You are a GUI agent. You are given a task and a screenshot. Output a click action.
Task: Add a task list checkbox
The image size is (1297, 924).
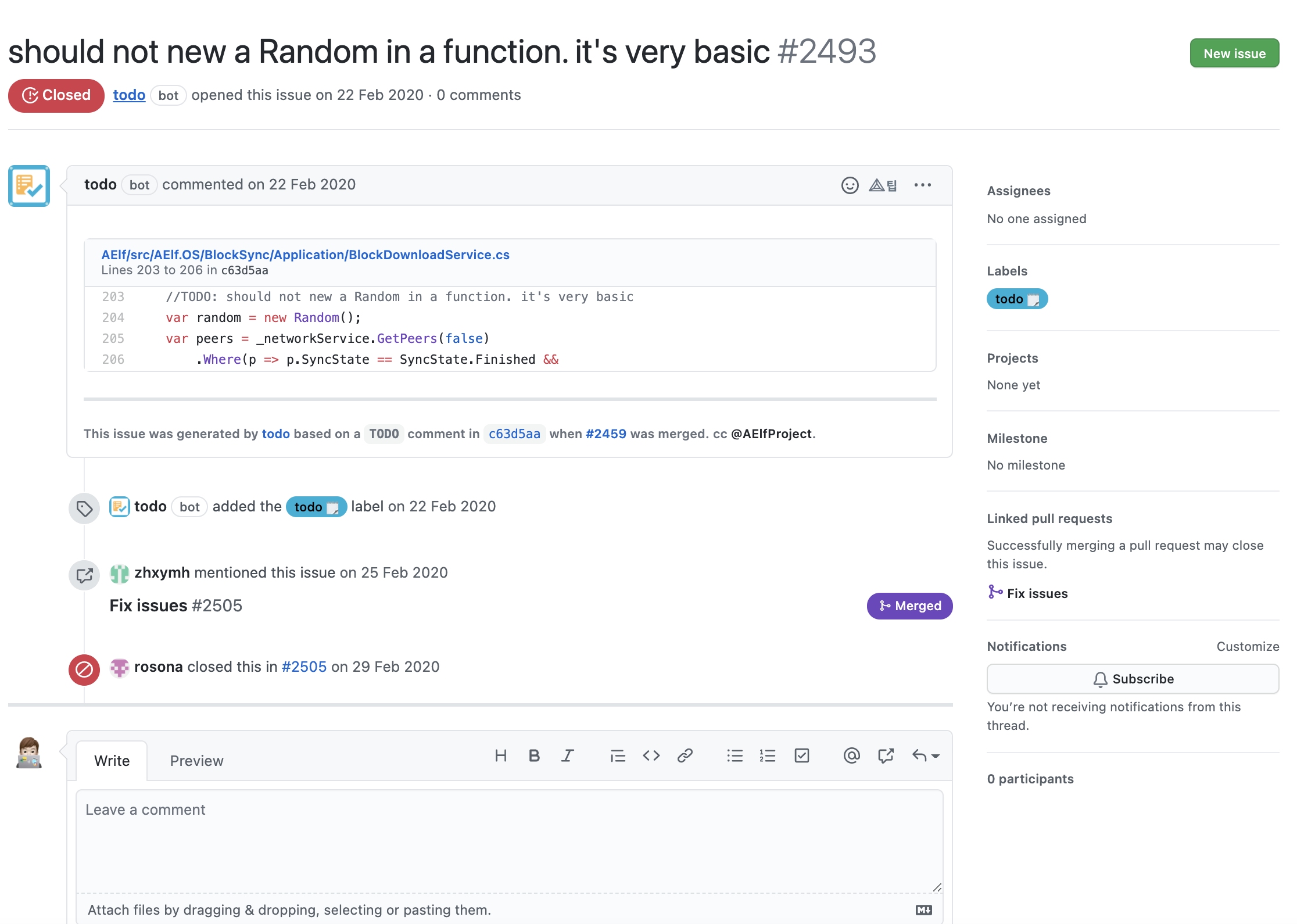tap(802, 755)
